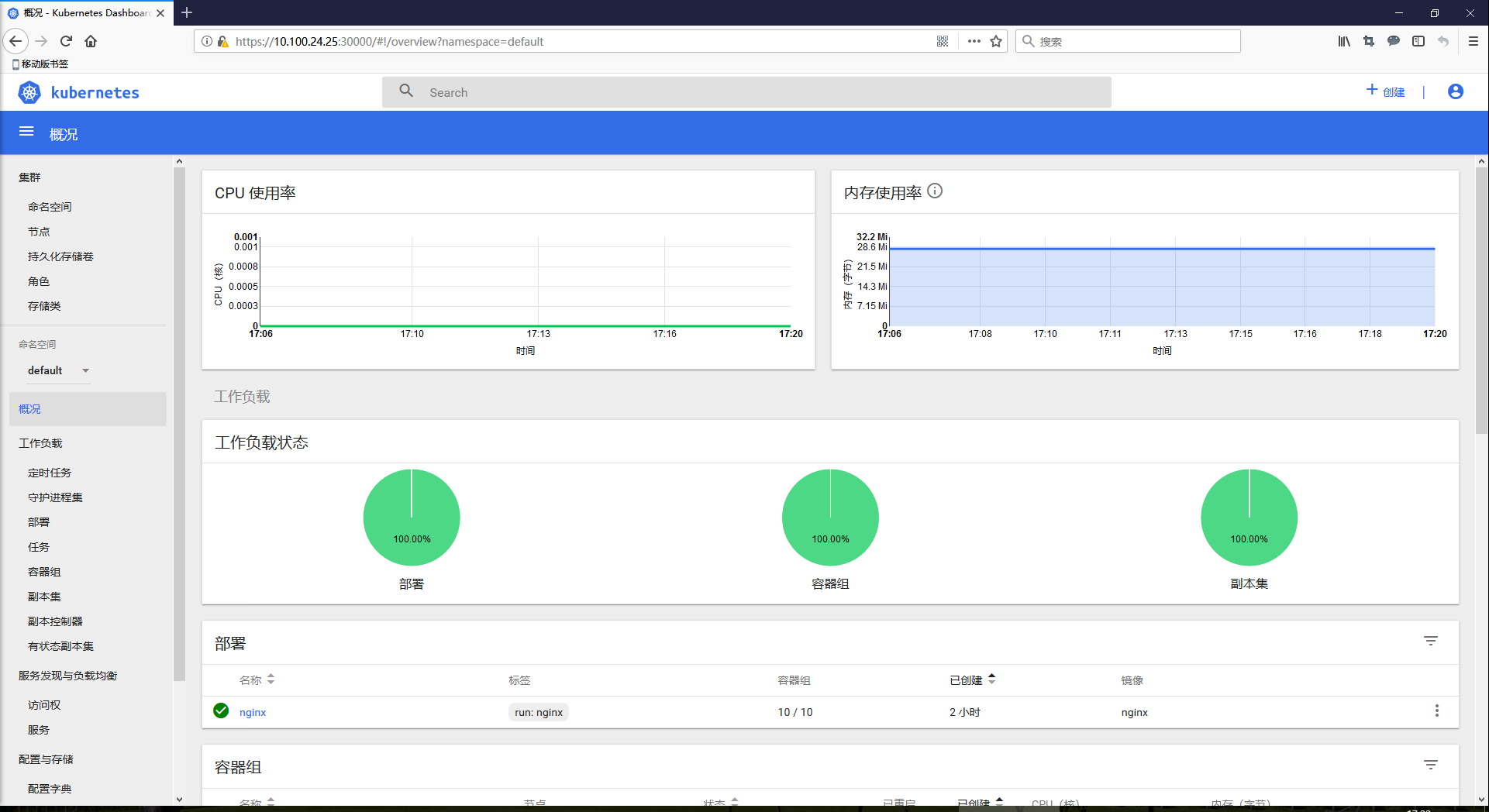The height and width of the screenshot is (812, 1489).
Task: Expand the default namespace dropdown
Action: point(85,371)
